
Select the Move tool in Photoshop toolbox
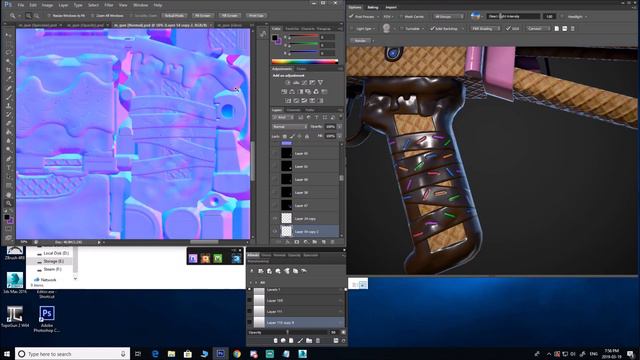click(x=9, y=35)
